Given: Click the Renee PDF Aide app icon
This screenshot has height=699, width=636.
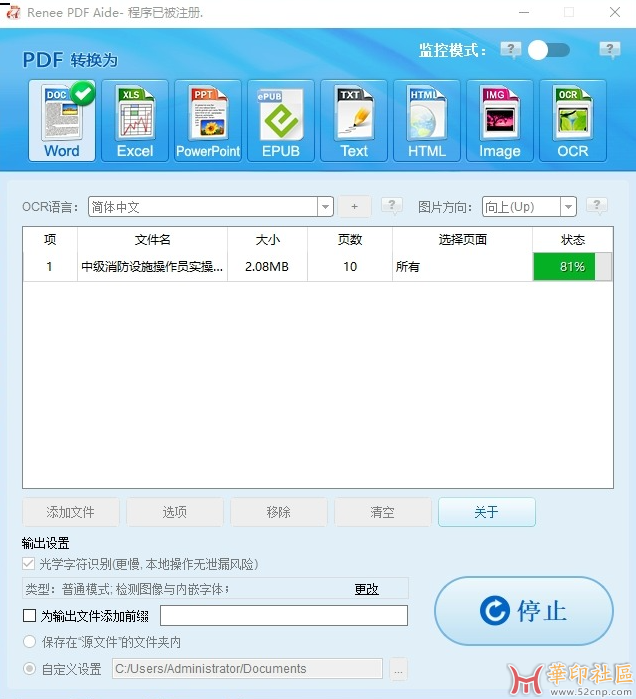Looking at the screenshot, I should (13, 12).
